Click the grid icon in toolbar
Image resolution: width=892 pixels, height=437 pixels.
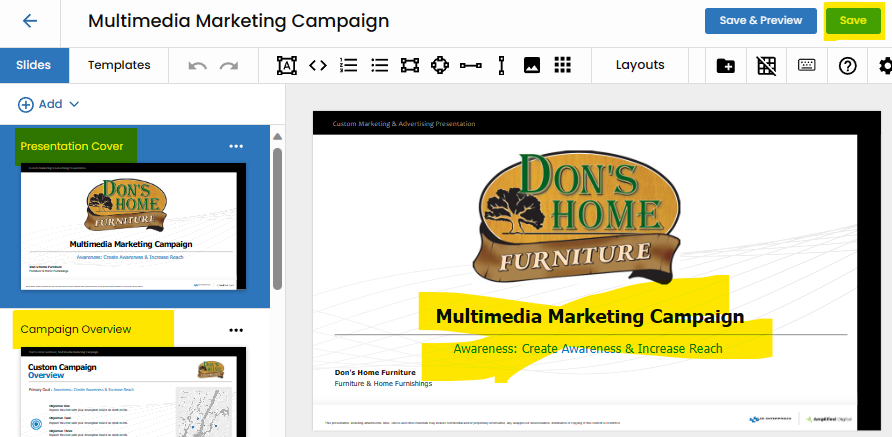pyautogui.click(x=562, y=66)
